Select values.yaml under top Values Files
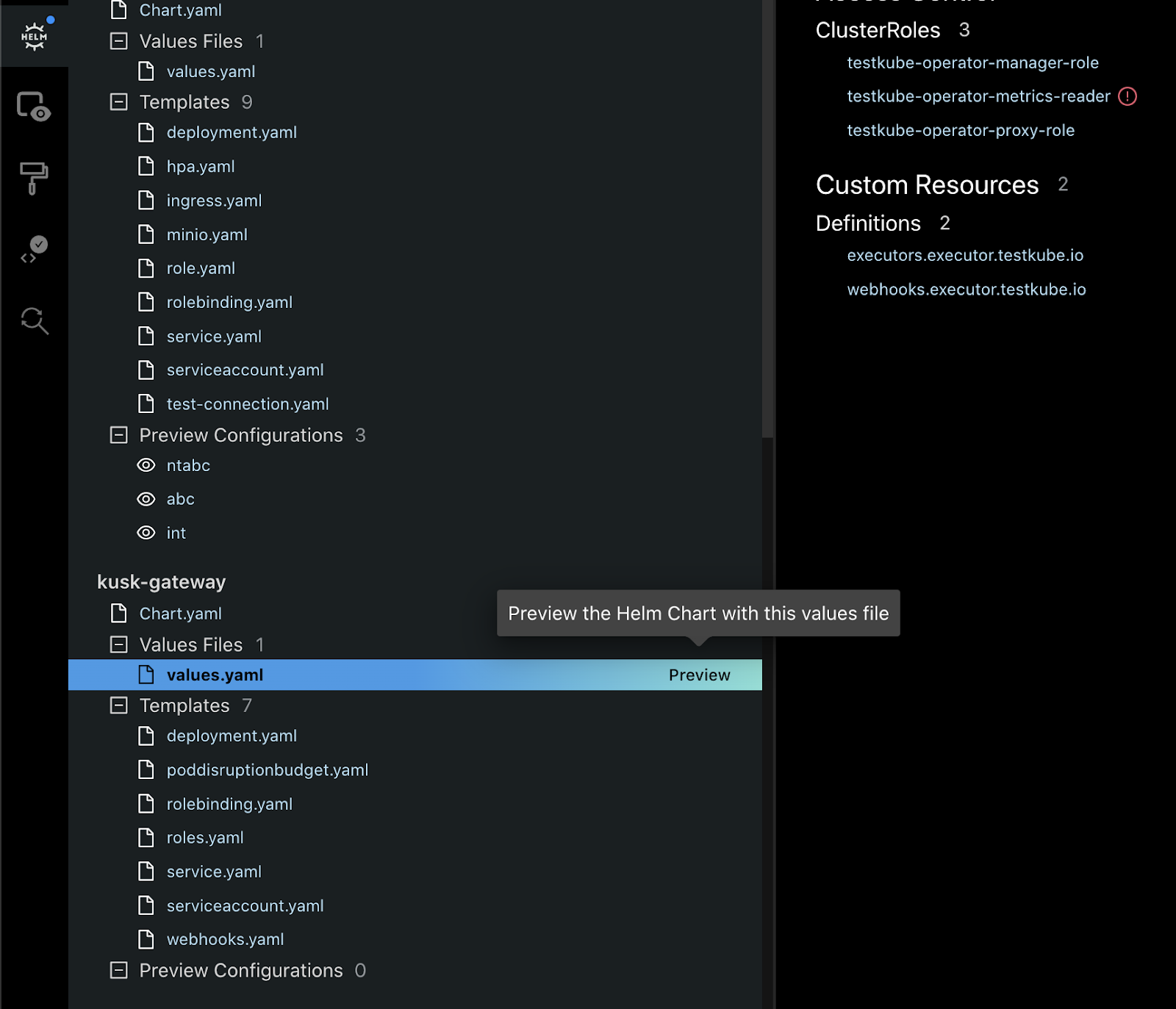1176x1009 pixels. click(x=211, y=72)
